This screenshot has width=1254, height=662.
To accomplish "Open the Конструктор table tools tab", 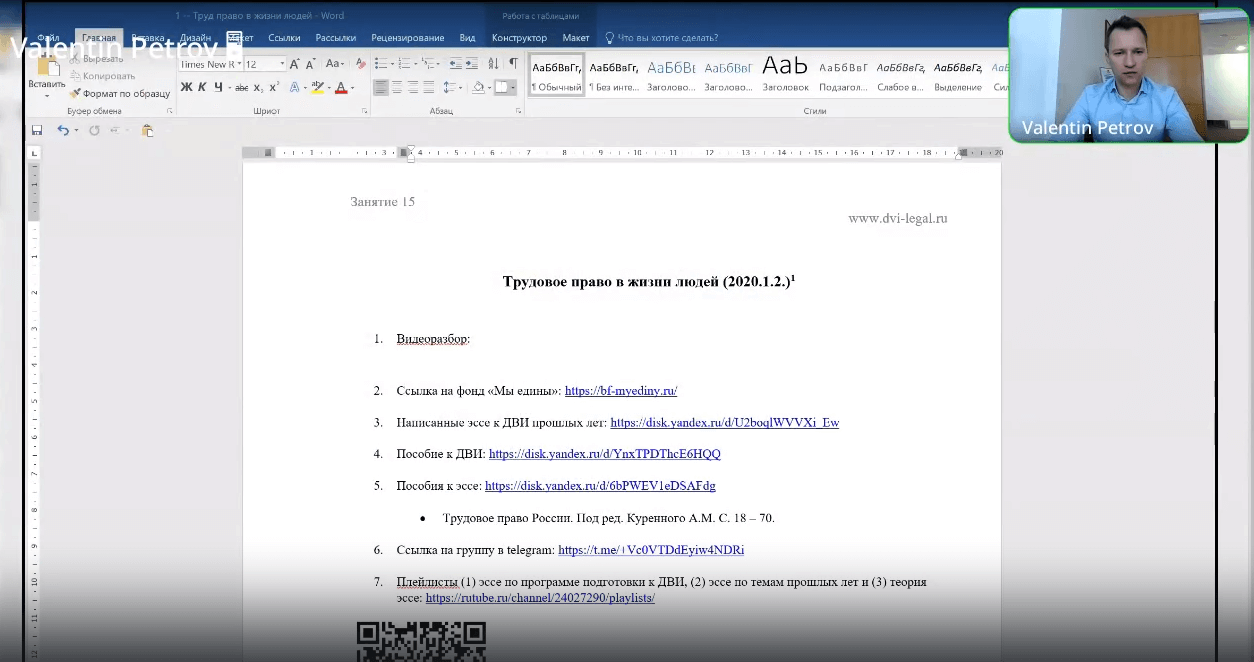I will (519, 38).
